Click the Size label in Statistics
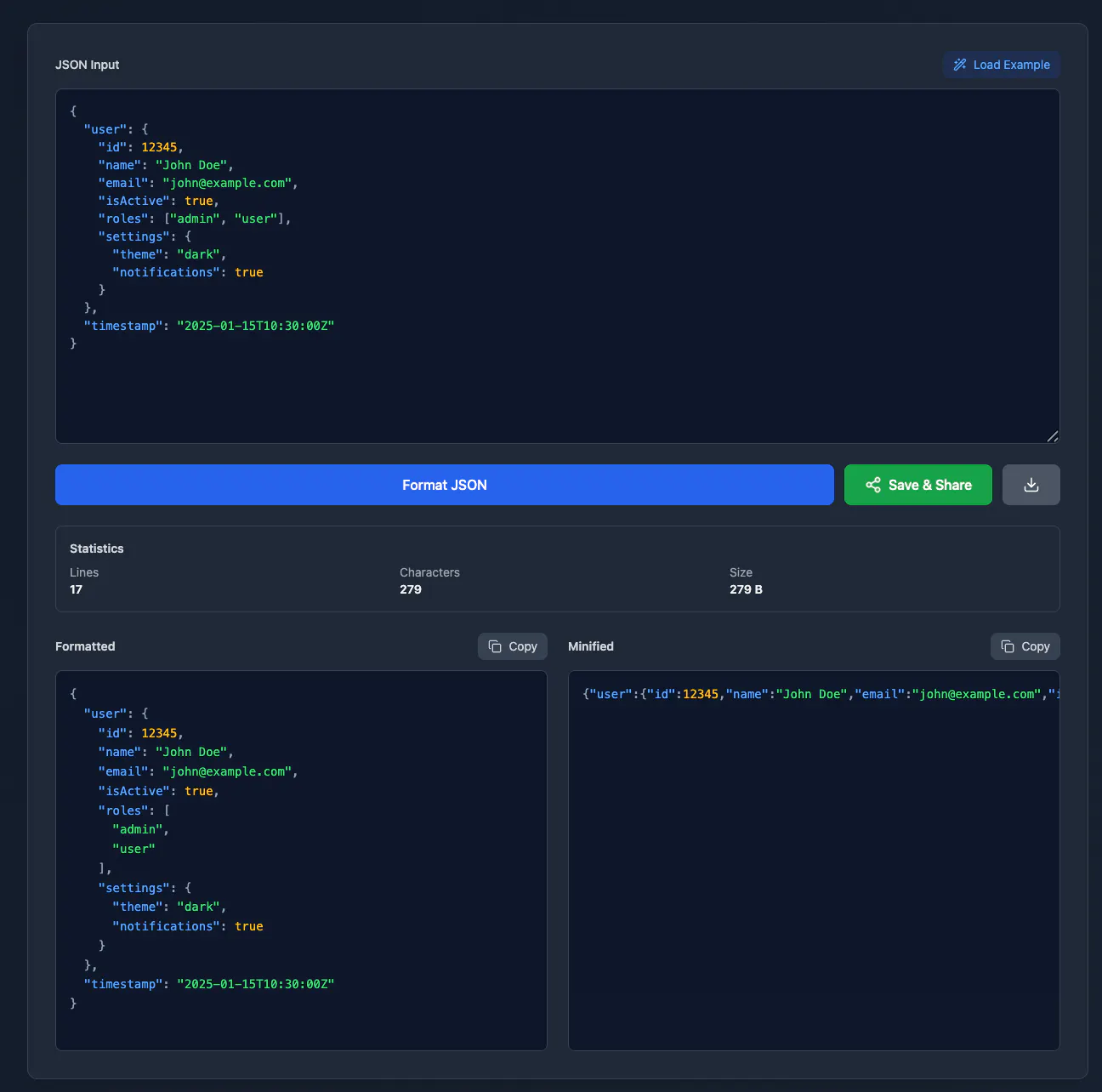 [741, 572]
